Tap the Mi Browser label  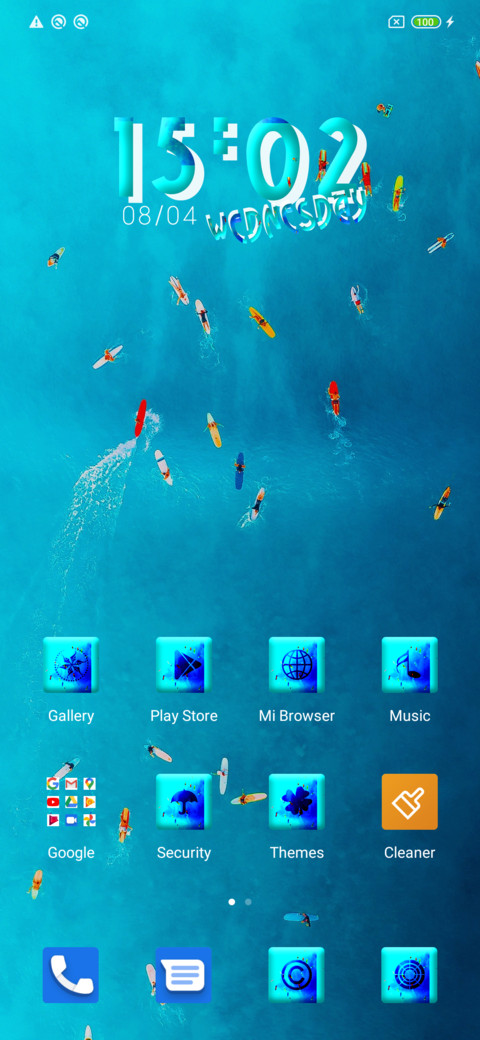(296, 716)
